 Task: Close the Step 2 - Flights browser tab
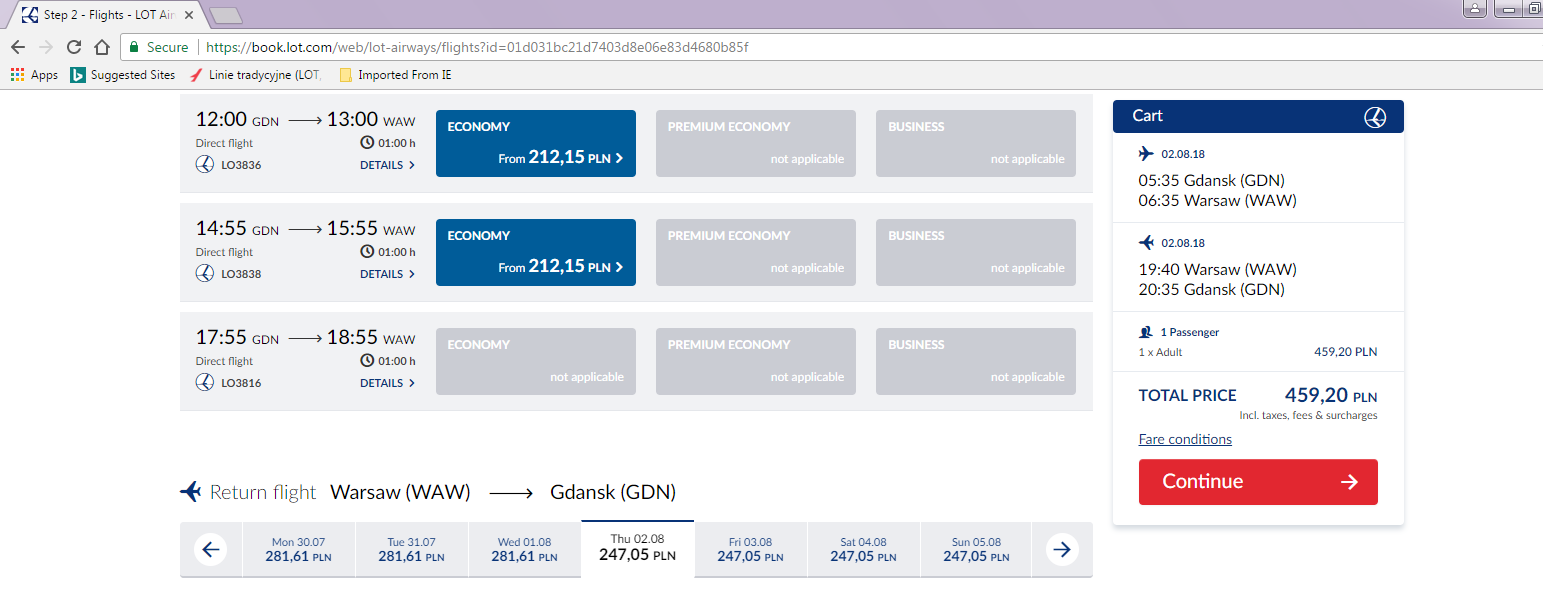tap(189, 15)
